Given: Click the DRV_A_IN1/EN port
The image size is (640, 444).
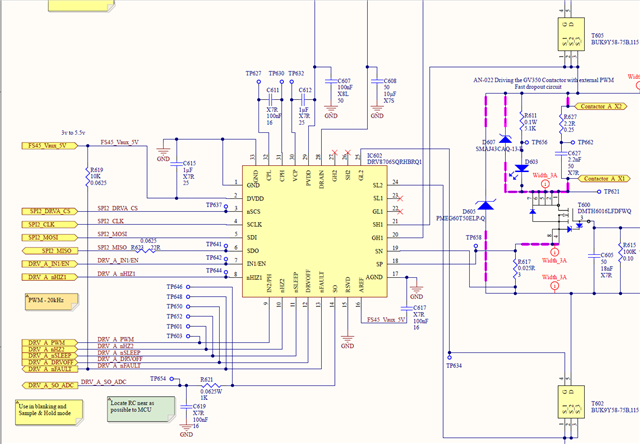Looking at the screenshot, I should pyautogui.click(x=49, y=264).
